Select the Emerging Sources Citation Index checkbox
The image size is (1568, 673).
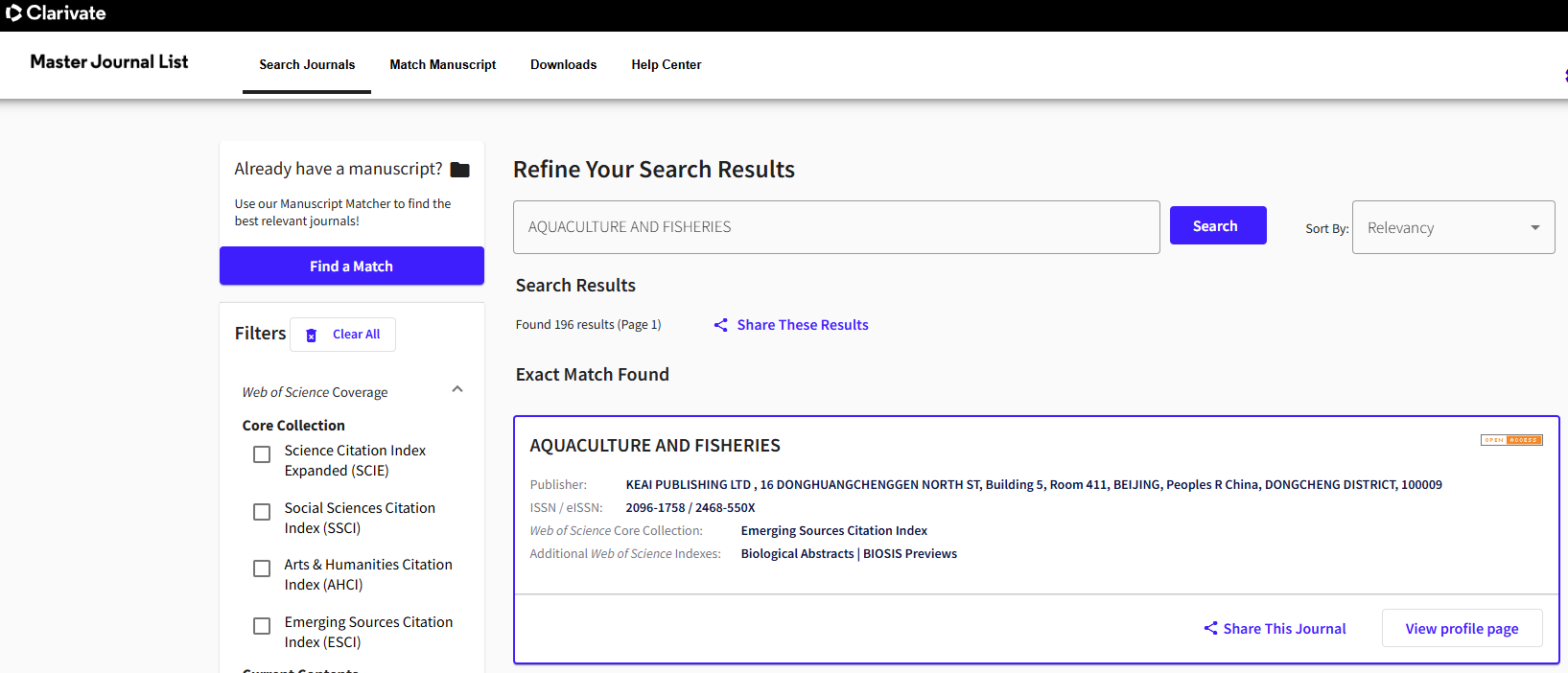pyautogui.click(x=262, y=626)
